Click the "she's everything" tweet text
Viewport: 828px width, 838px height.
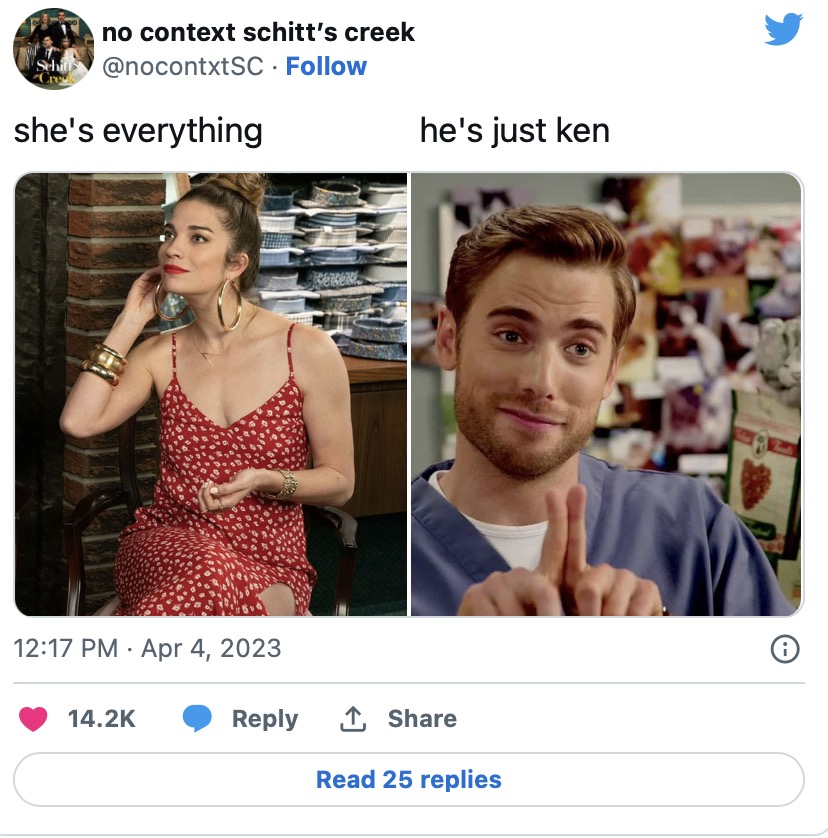(138, 131)
